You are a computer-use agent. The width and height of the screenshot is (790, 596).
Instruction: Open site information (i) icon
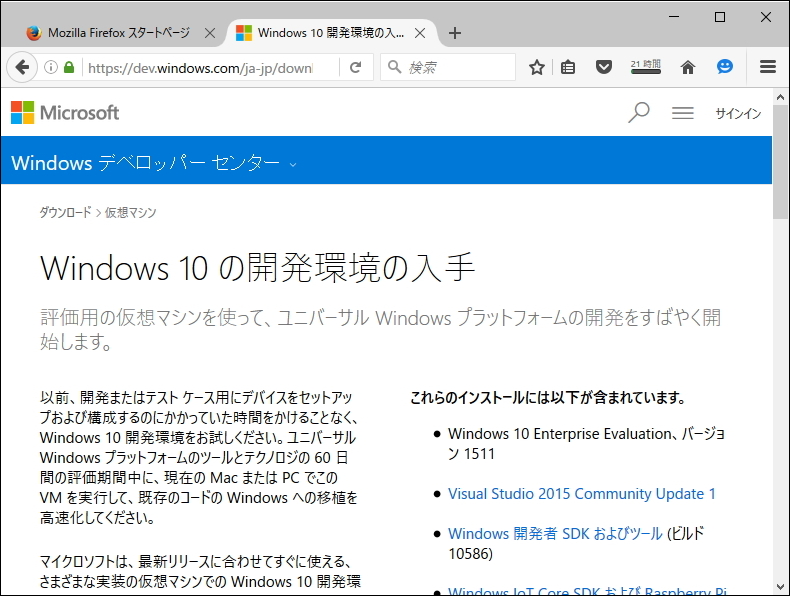pos(50,67)
